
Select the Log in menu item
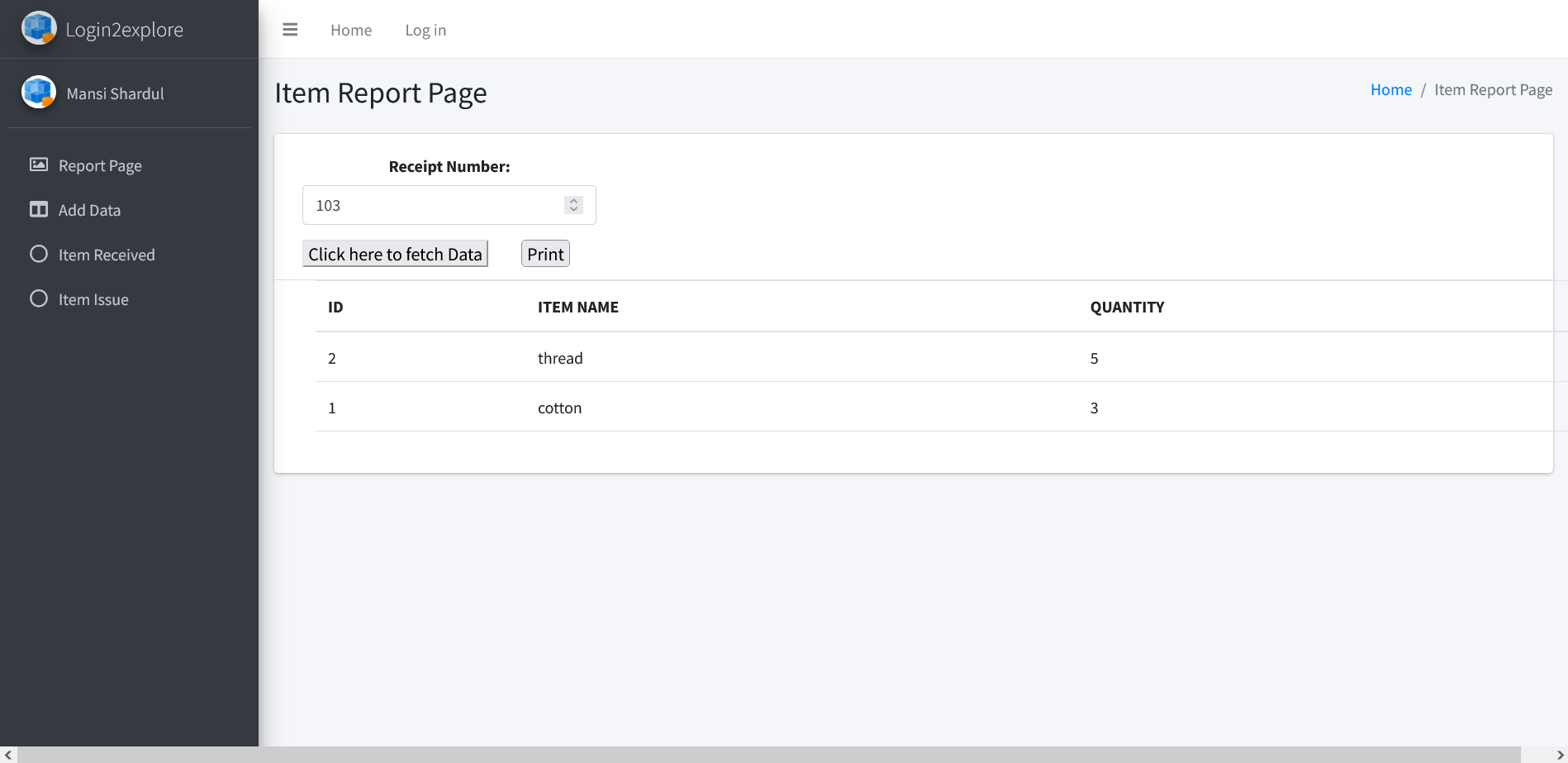tap(425, 30)
